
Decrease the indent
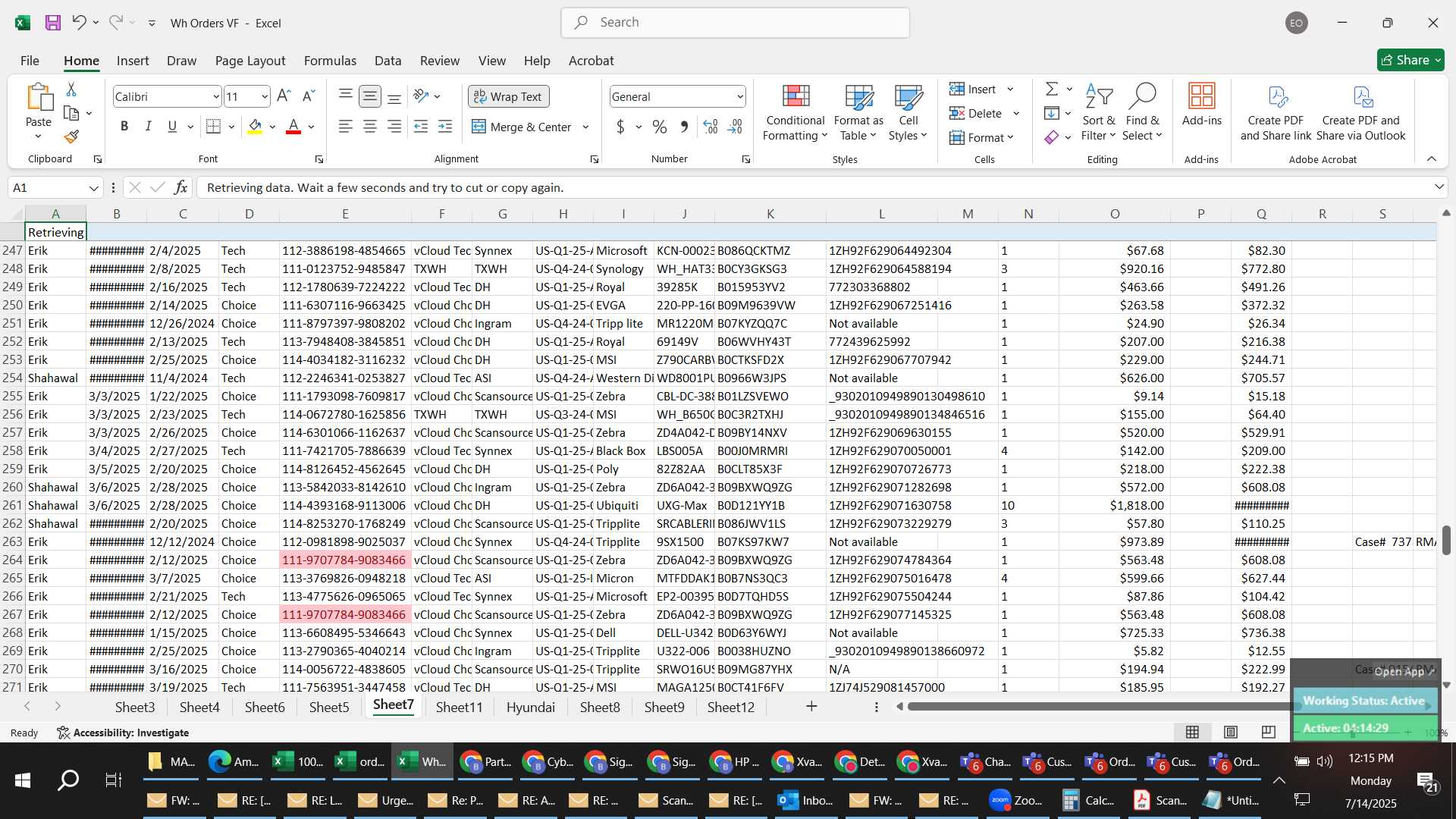coord(421,127)
